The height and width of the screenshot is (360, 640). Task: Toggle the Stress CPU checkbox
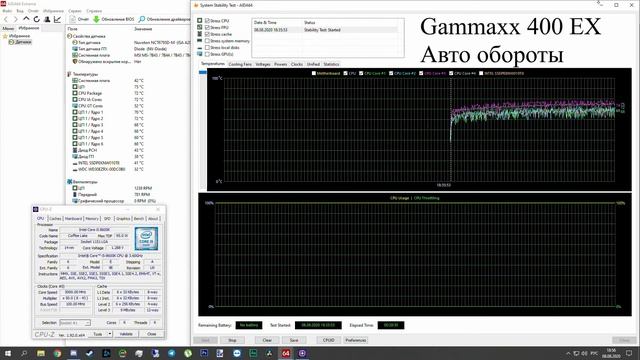pos(207,20)
